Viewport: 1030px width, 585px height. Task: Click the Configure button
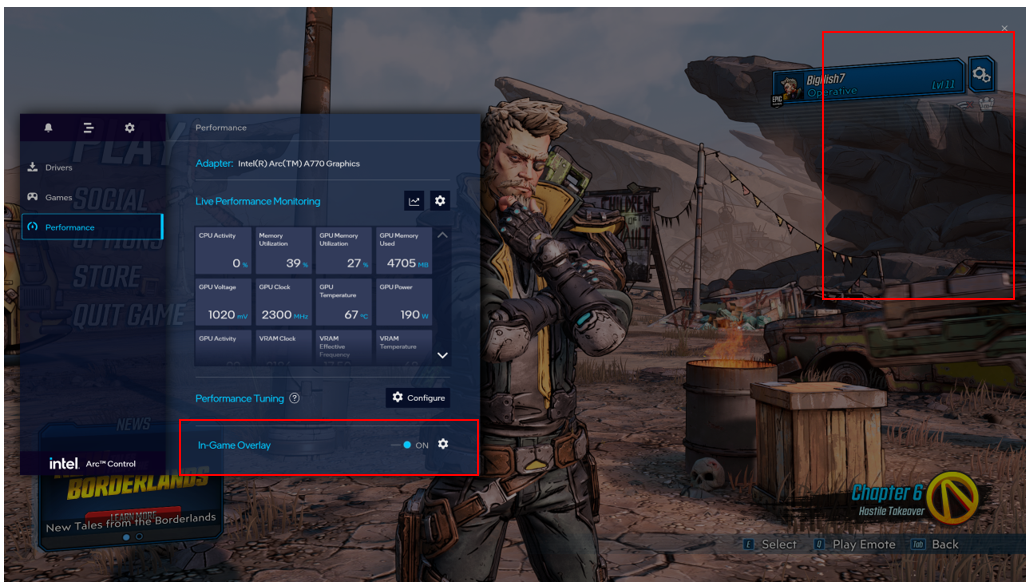(x=418, y=397)
